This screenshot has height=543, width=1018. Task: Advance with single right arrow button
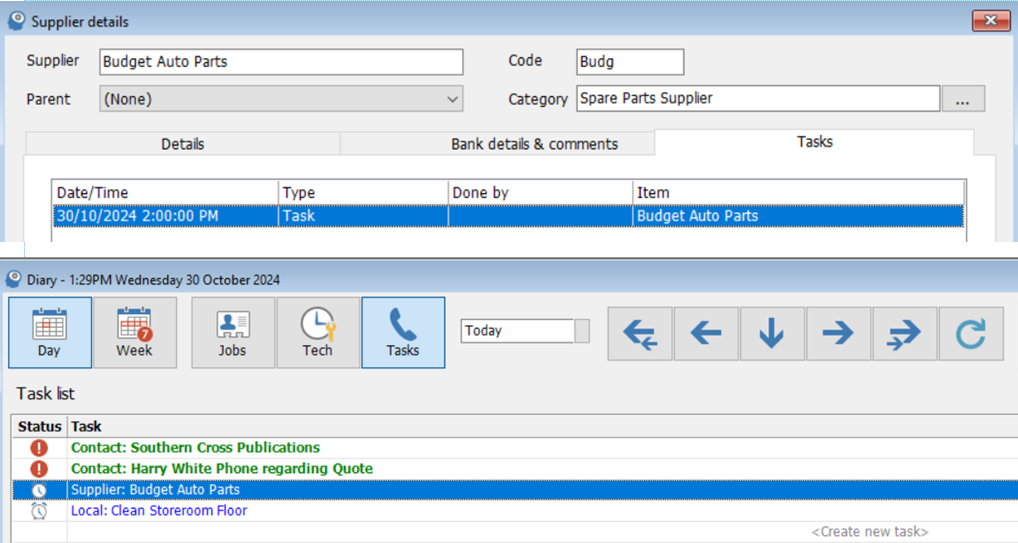coord(838,334)
